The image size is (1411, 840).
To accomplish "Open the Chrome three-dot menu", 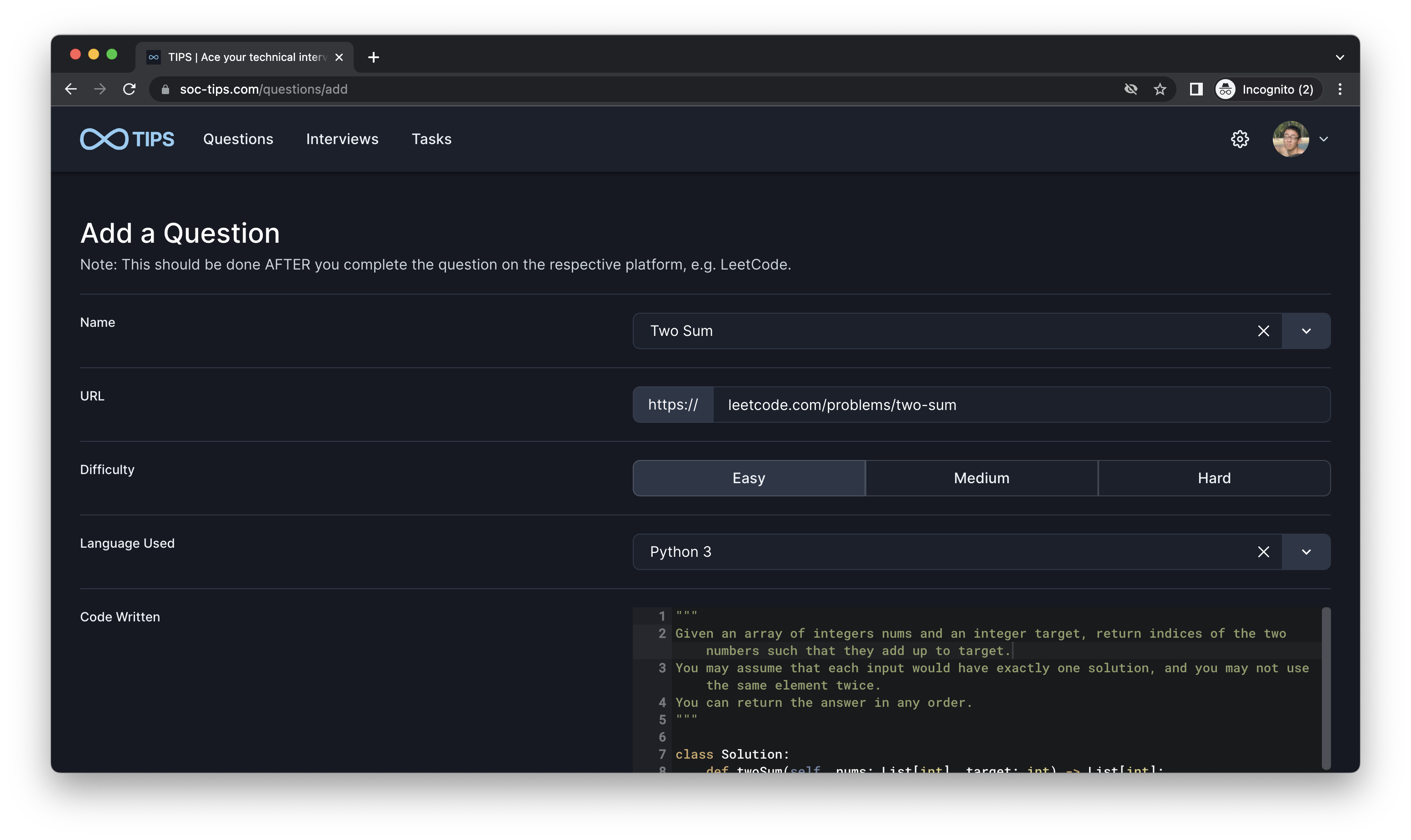I will [1340, 90].
